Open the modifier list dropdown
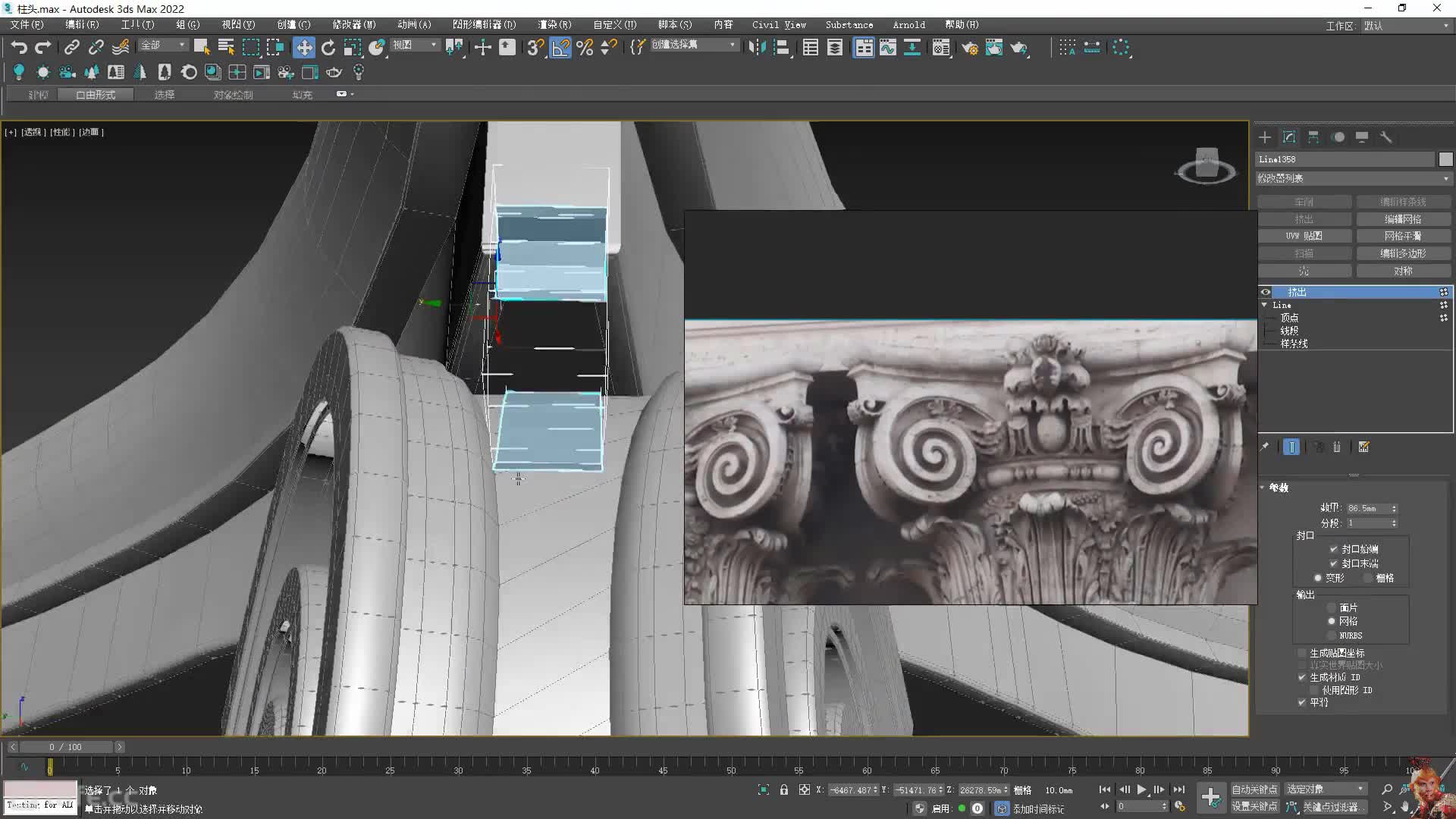Image resolution: width=1456 pixels, height=819 pixels. coord(1354,178)
